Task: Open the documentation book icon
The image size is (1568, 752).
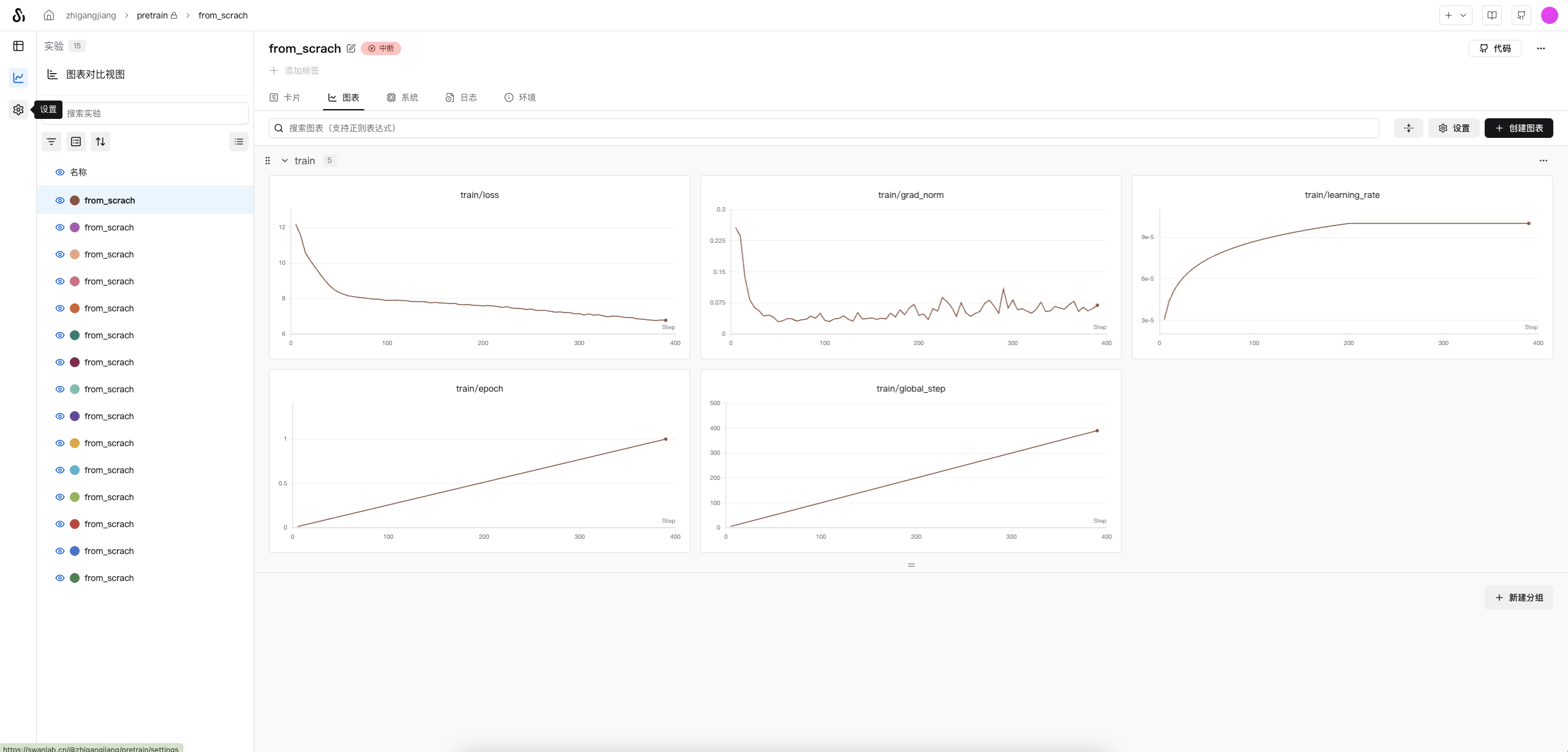Action: [1492, 15]
